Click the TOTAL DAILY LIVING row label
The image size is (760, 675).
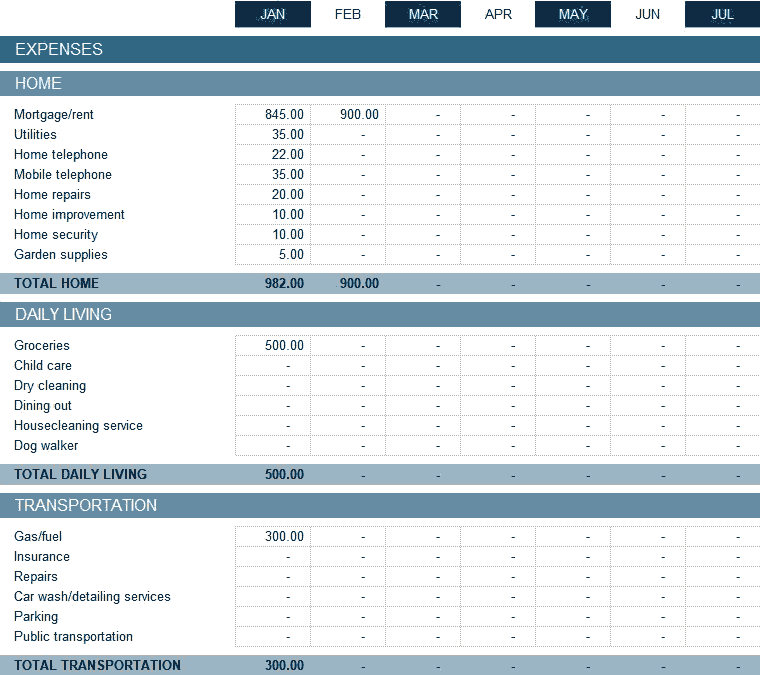(80, 475)
